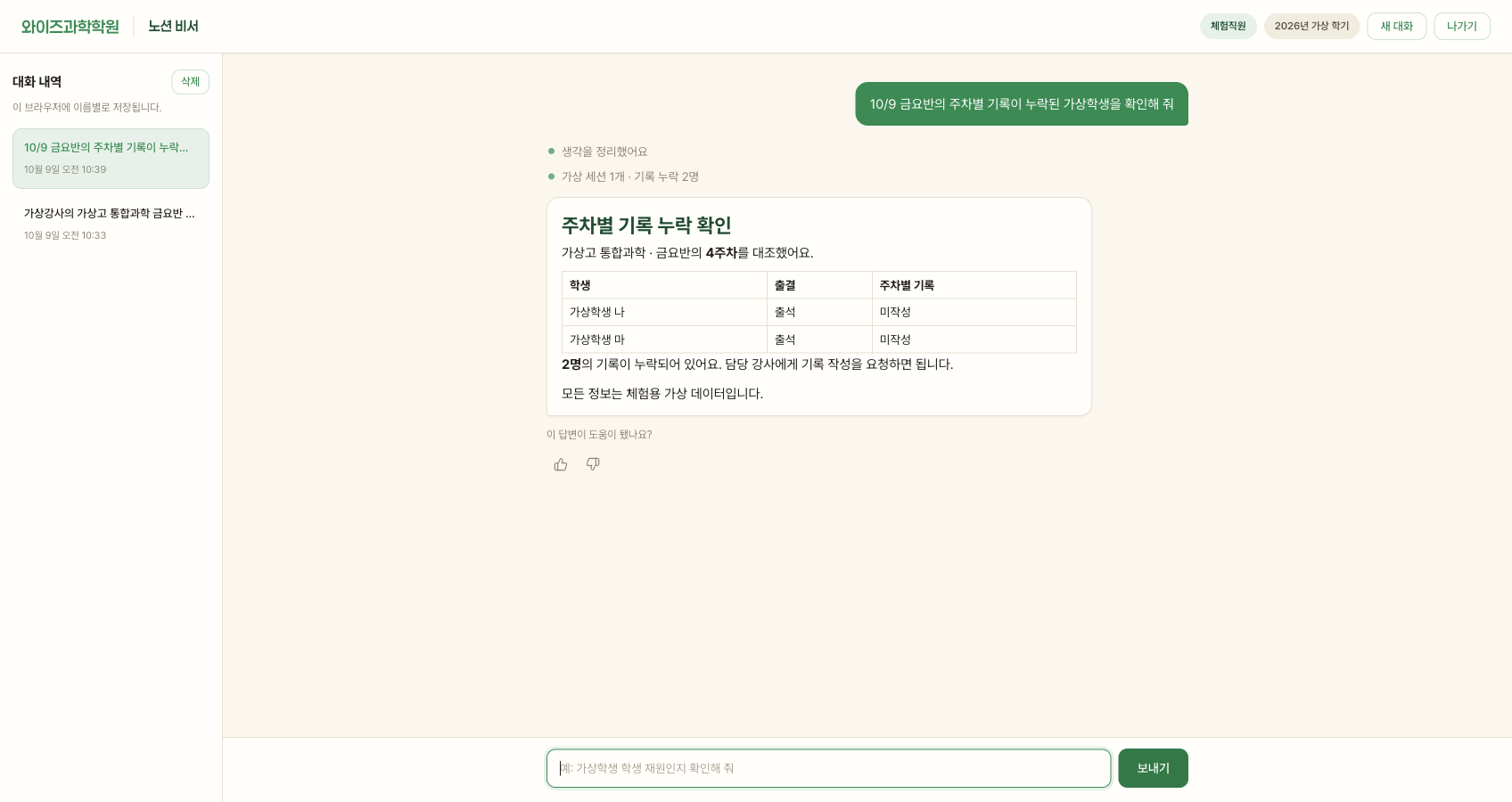Image resolution: width=1512 pixels, height=802 pixels.
Task: Click the 보내기 send button
Action: 1153,768
